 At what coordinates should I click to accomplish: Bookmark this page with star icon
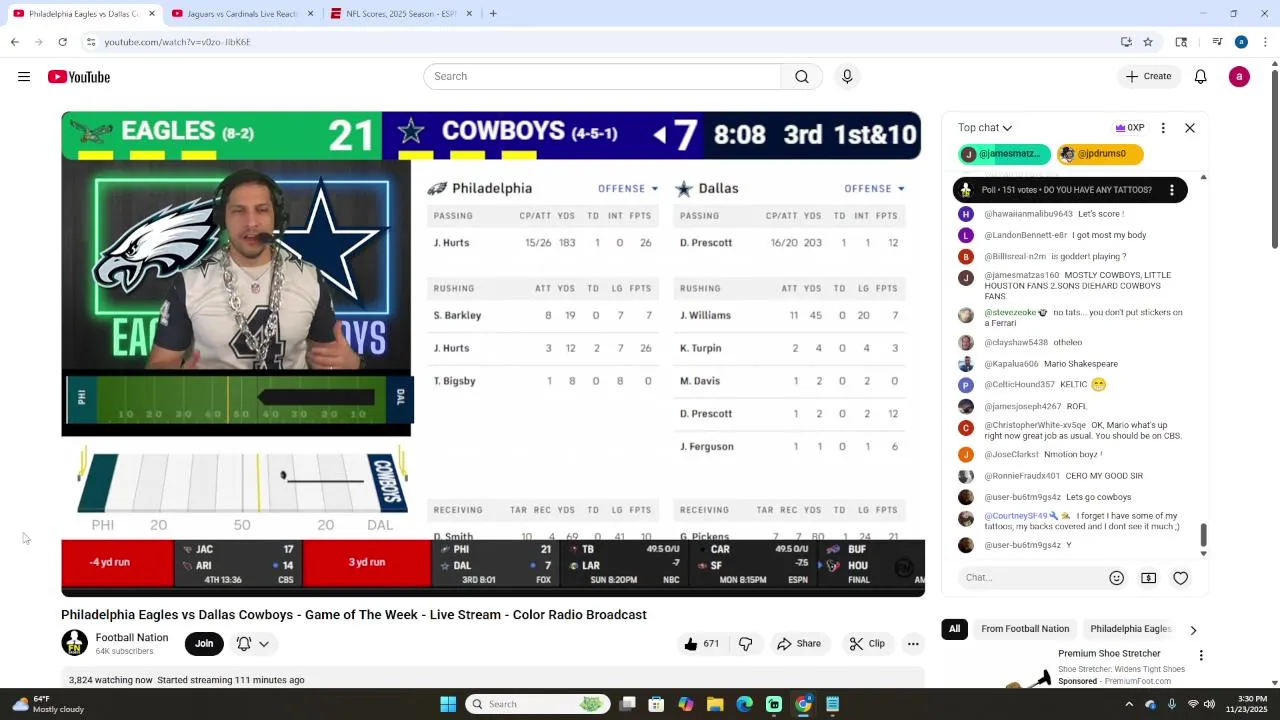(1148, 42)
